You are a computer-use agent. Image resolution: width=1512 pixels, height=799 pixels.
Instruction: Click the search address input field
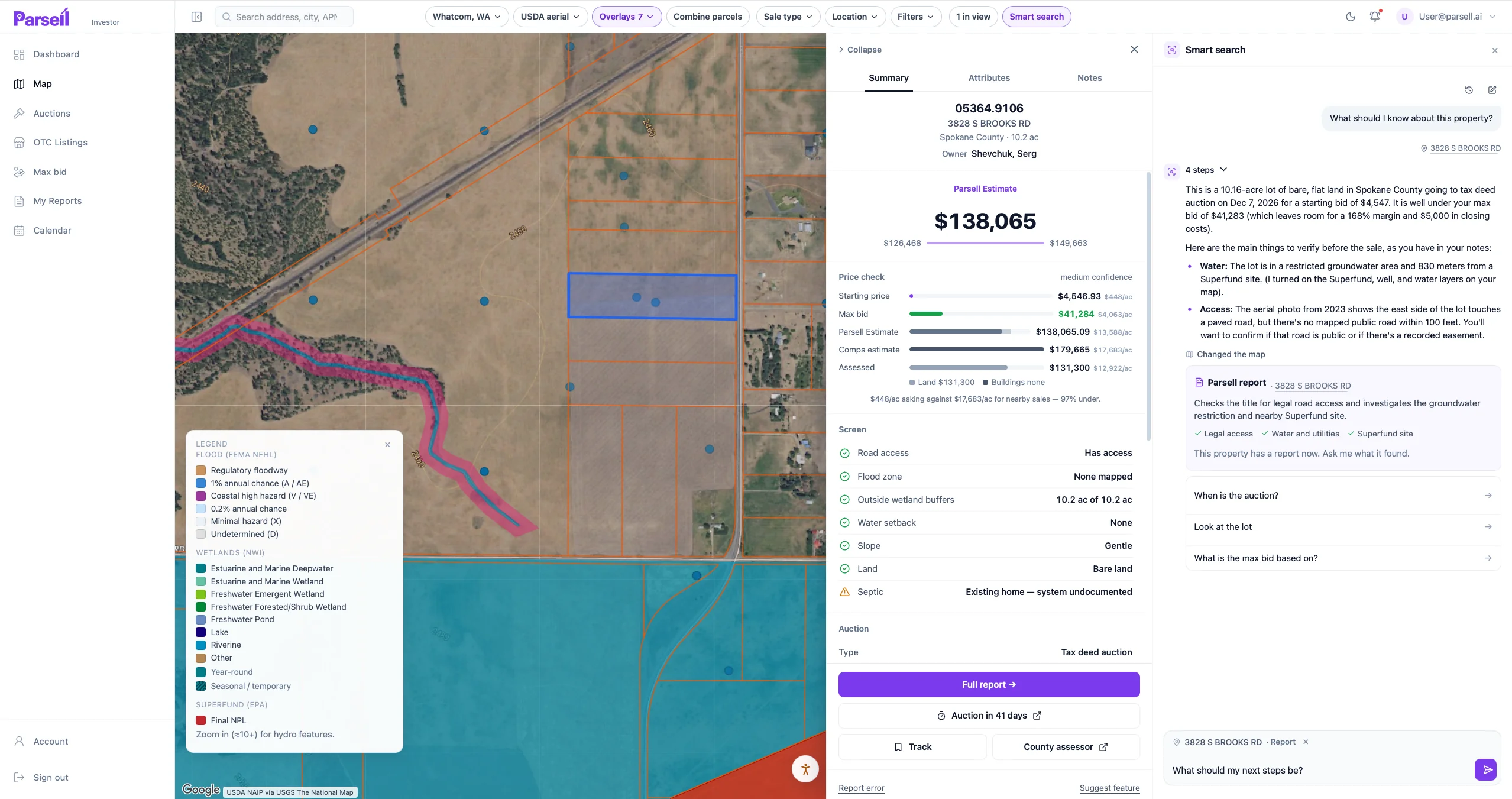(284, 17)
